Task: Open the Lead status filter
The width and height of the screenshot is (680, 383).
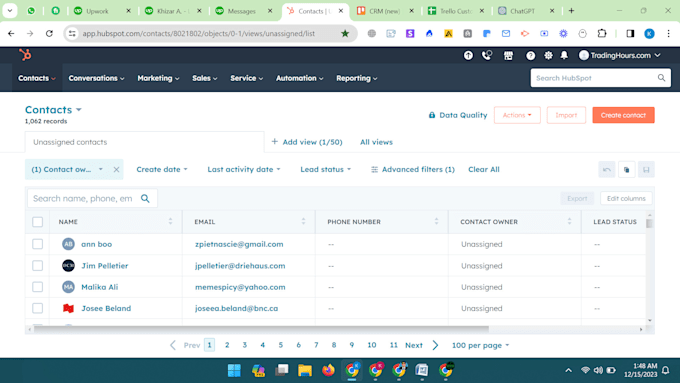Action: tap(326, 170)
